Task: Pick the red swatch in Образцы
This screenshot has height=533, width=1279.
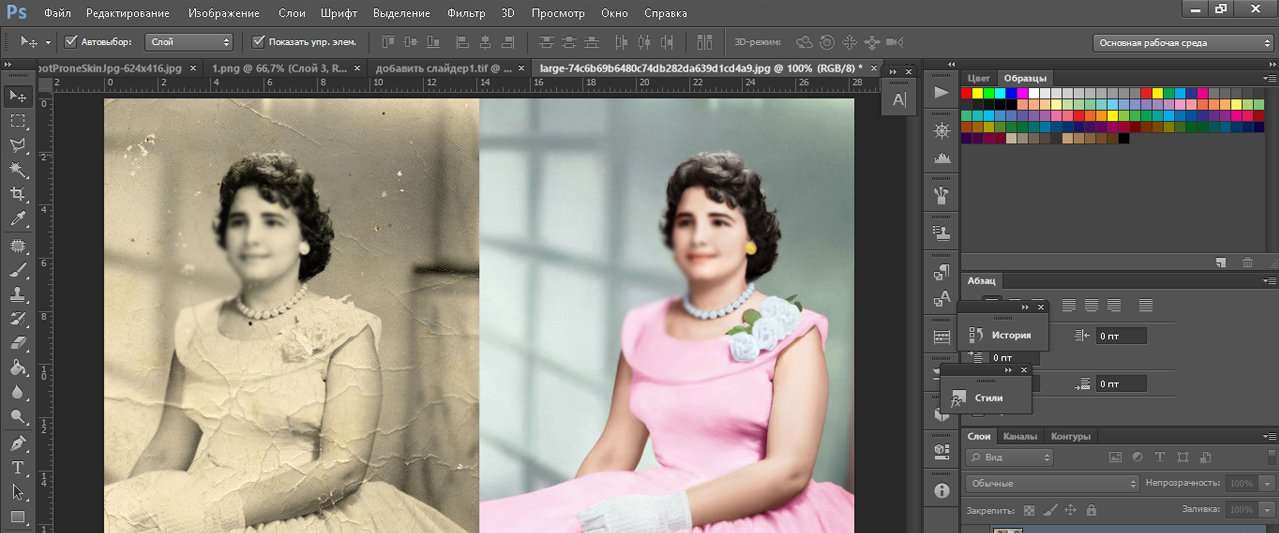Action: 966,93
